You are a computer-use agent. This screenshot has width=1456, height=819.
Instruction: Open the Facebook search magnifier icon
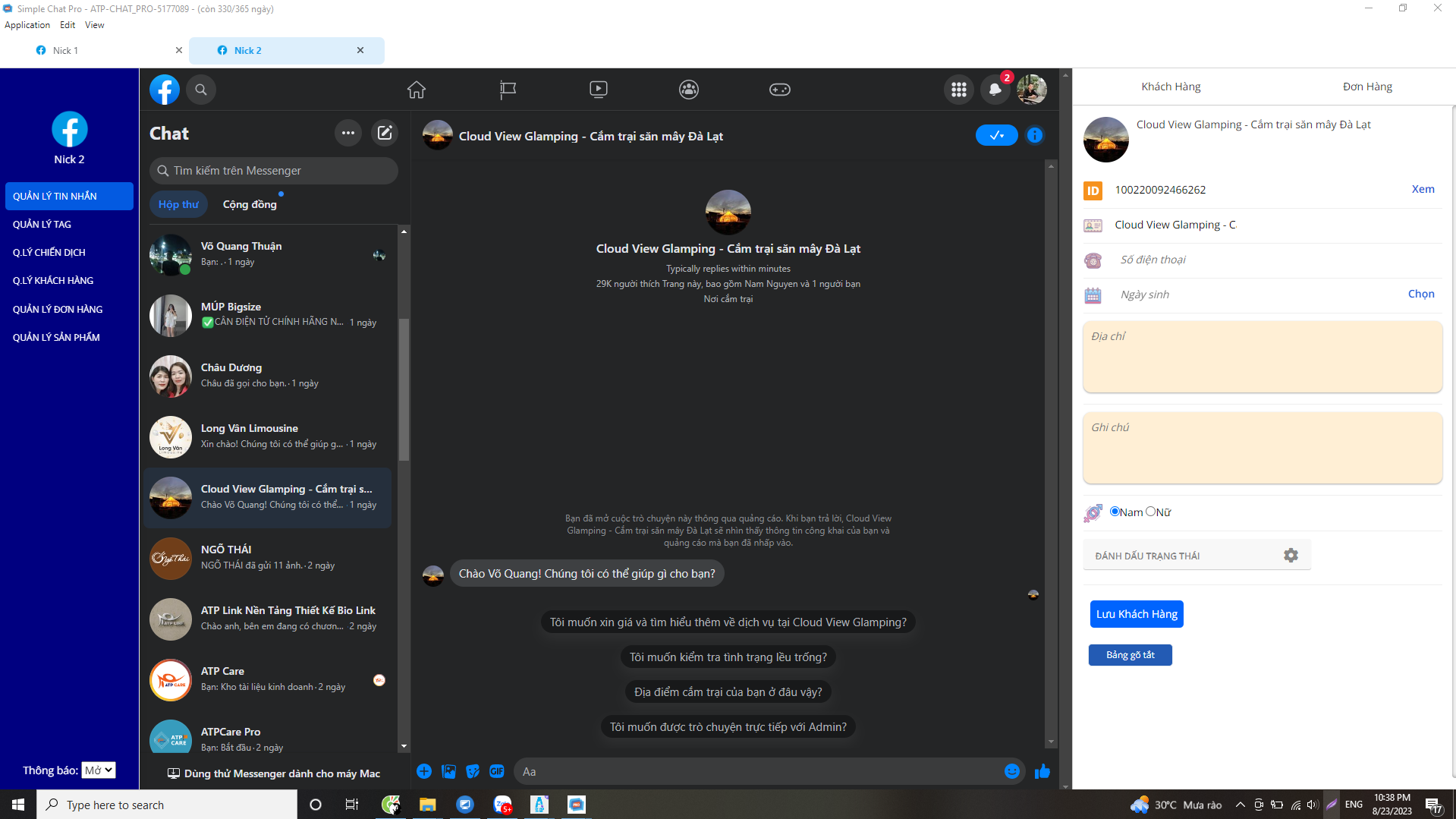coord(201,90)
